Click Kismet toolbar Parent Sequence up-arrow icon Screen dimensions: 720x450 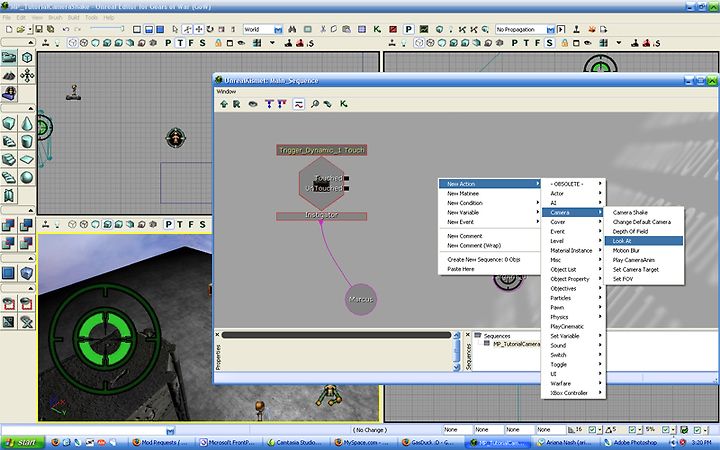coord(224,104)
